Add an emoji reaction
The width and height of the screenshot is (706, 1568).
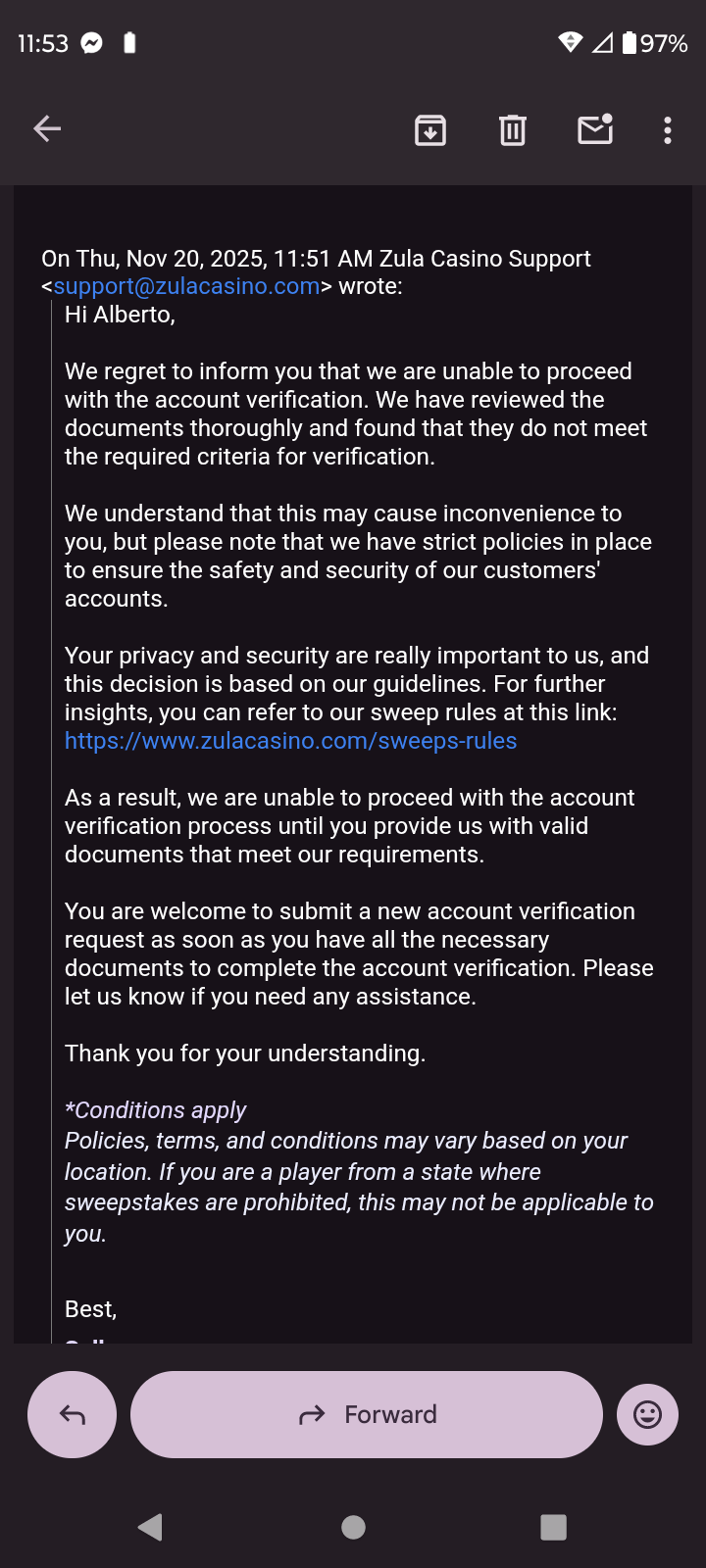647,1414
